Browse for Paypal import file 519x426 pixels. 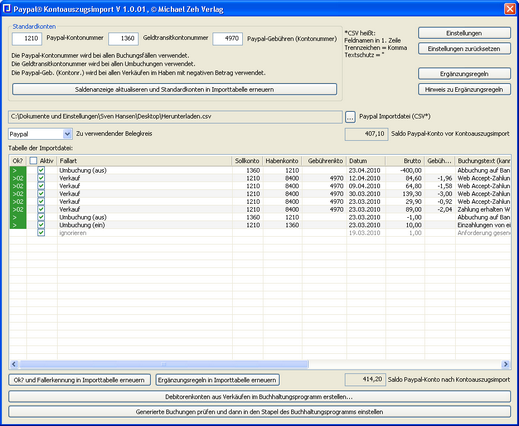[350, 117]
